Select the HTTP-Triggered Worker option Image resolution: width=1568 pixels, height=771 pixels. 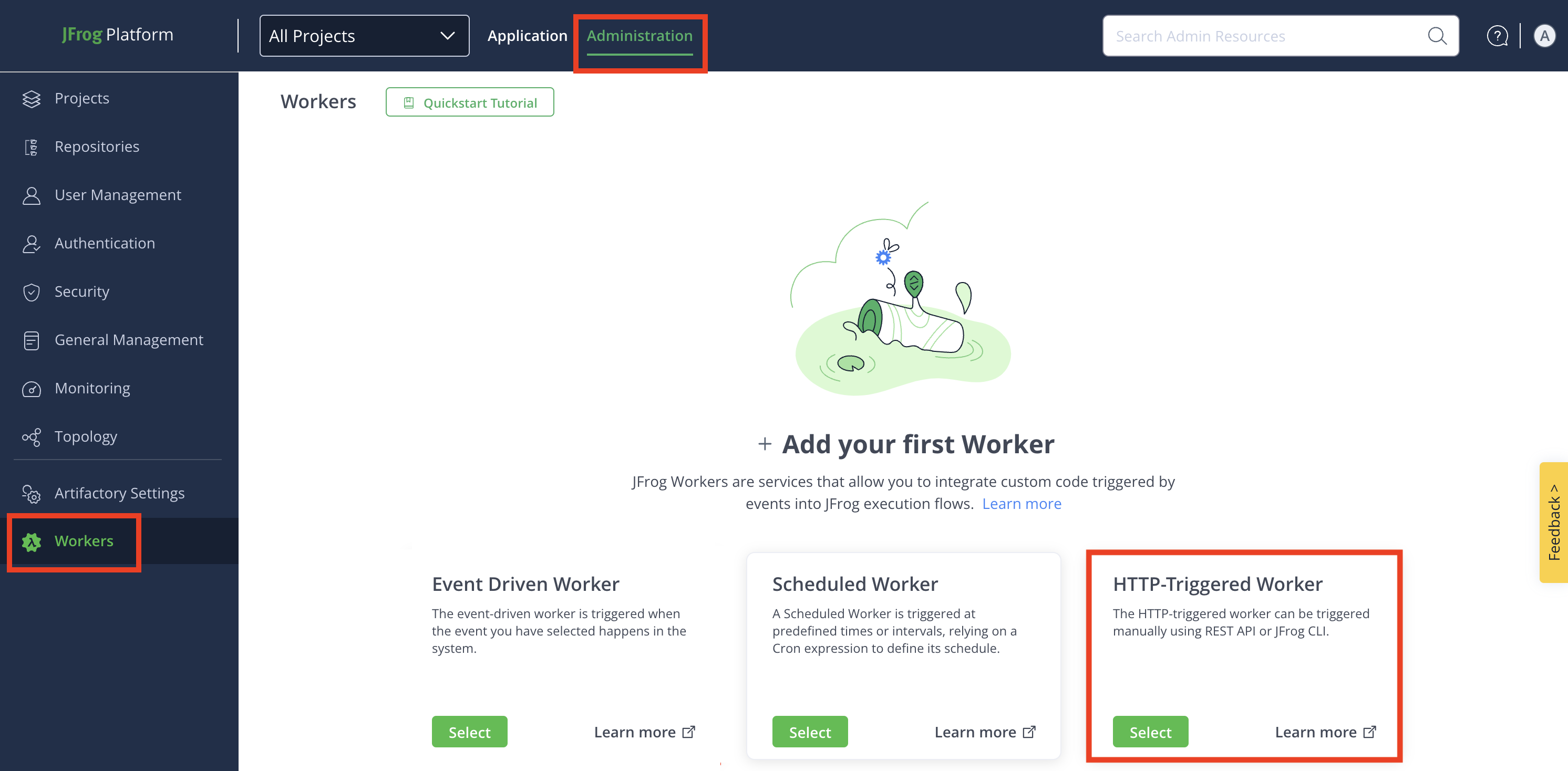1150,732
